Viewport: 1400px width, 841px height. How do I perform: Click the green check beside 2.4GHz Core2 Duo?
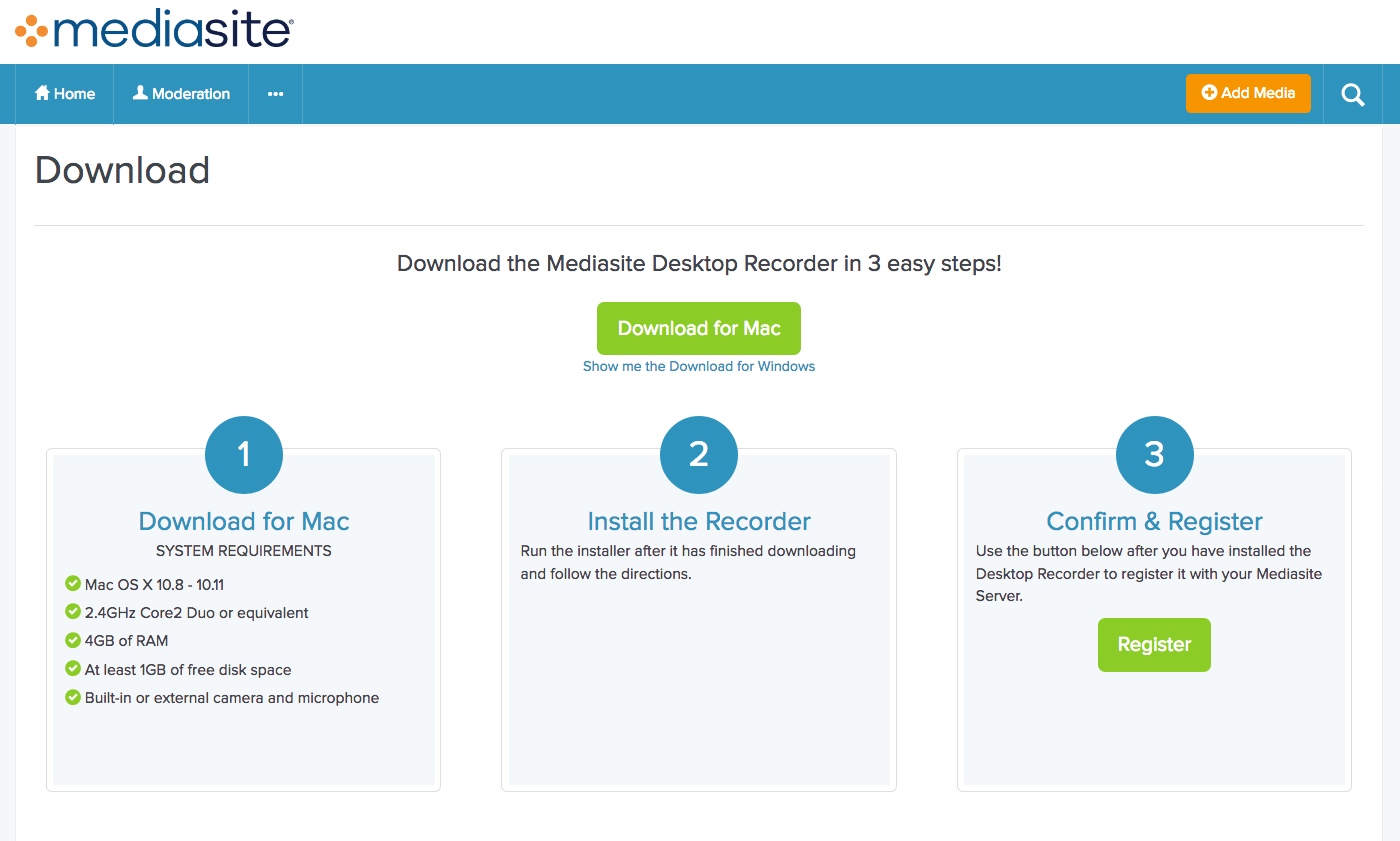pyautogui.click(x=72, y=611)
